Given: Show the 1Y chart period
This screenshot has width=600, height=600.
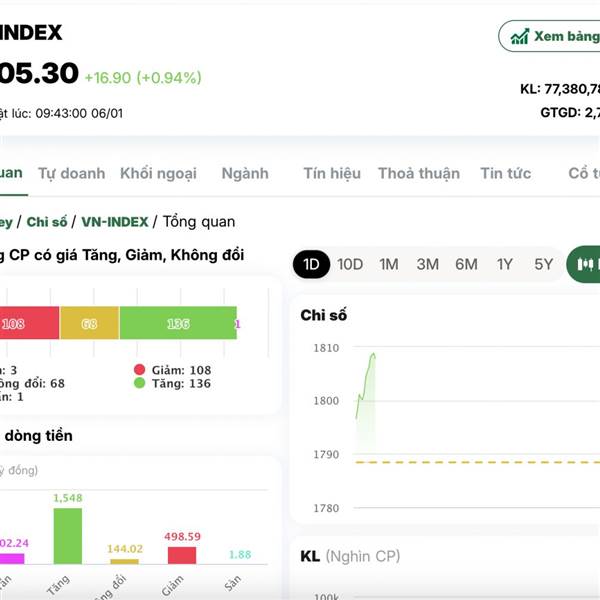Looking at the screenshot, I should click(505, 264).
